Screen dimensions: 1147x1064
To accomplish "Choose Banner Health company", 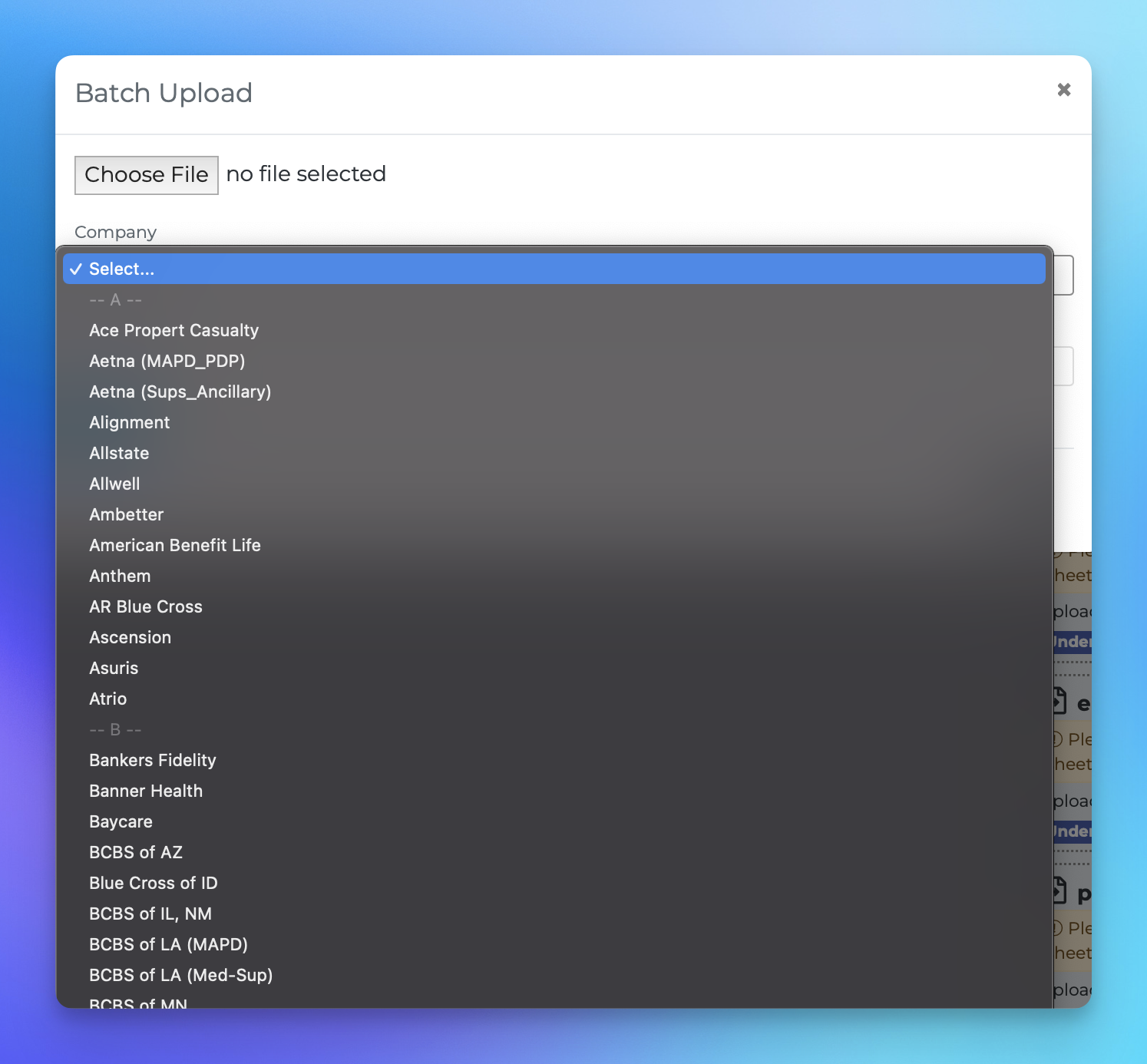I will click(x=554, y=791).
